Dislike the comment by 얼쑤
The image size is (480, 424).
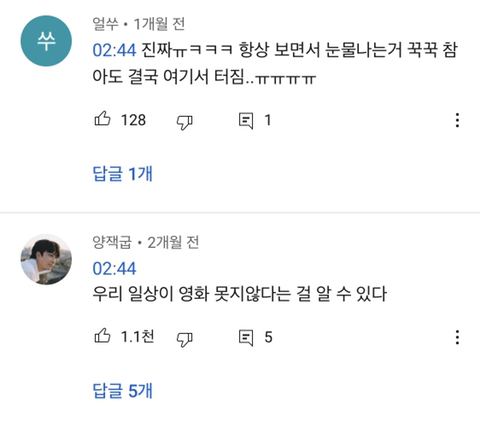184,122
